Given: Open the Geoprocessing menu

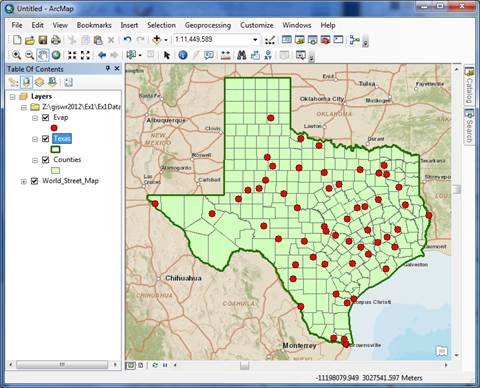Looking at the screenshot, I should coord(208,25).
